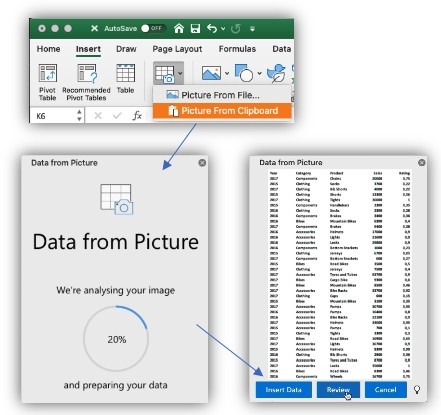
Task: Choose Picture From Clipboard menu entry
Action: click(x=222, y=111)
